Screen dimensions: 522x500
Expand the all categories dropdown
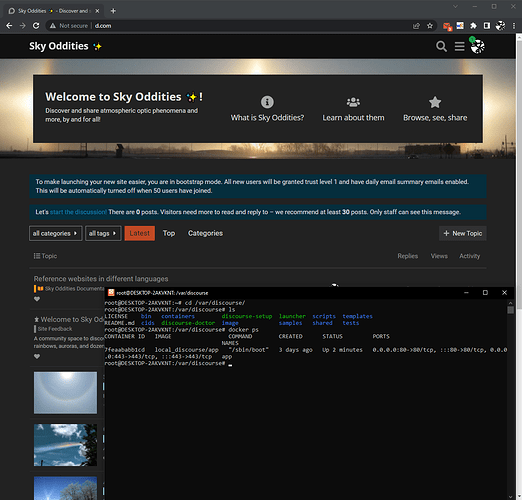[x=55, y=233]
